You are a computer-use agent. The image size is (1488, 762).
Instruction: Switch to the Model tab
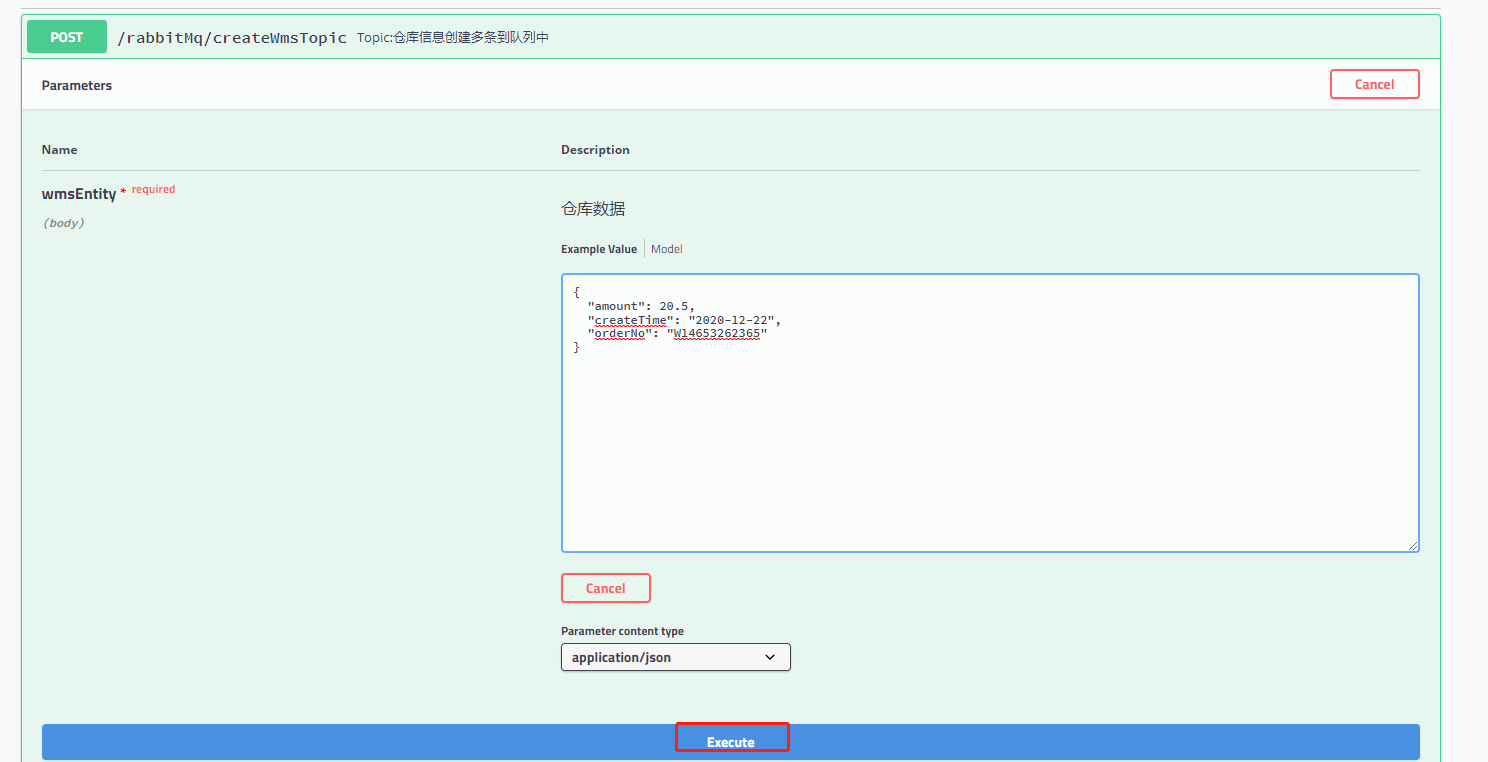point(667,249)
